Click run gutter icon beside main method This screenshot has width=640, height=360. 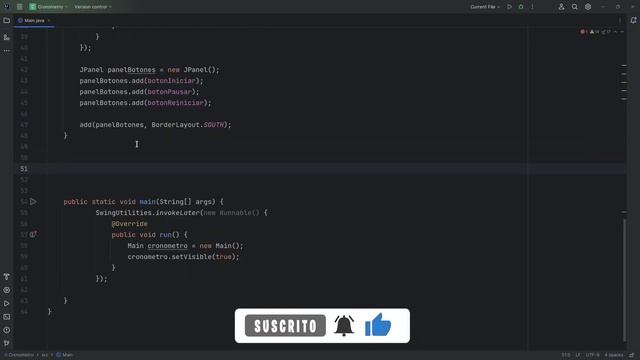tap(33, 202)
